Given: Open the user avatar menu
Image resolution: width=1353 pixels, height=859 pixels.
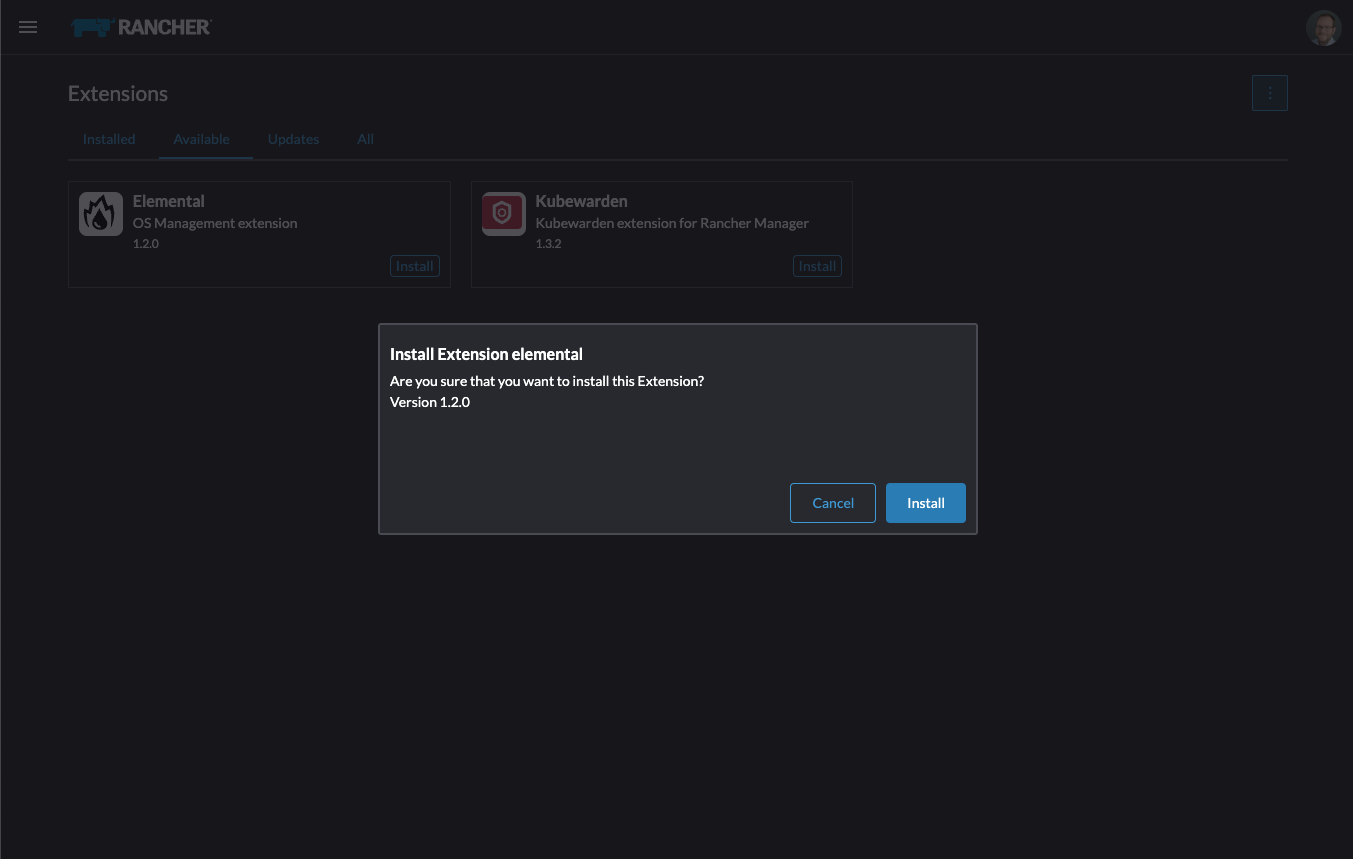Looking at the screenshot, I should point(1323,28).
